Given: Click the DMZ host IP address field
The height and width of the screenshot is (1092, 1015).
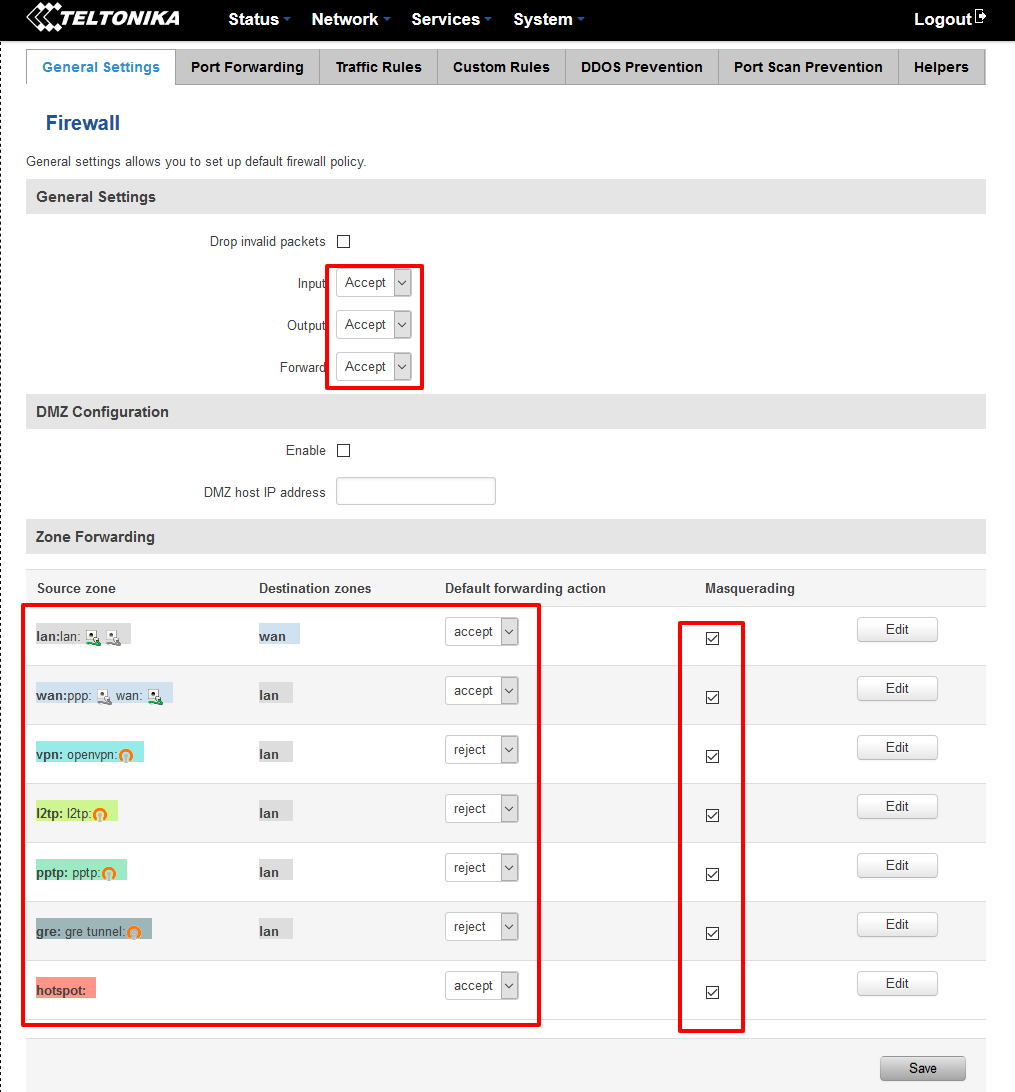Looking at the screenshot, I should coord(416,492).
